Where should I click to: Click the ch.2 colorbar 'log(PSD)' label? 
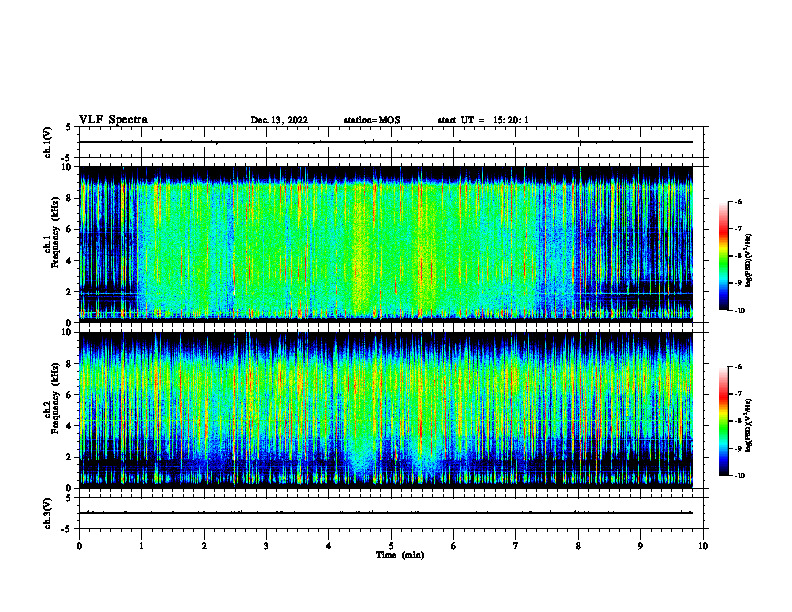749,425
